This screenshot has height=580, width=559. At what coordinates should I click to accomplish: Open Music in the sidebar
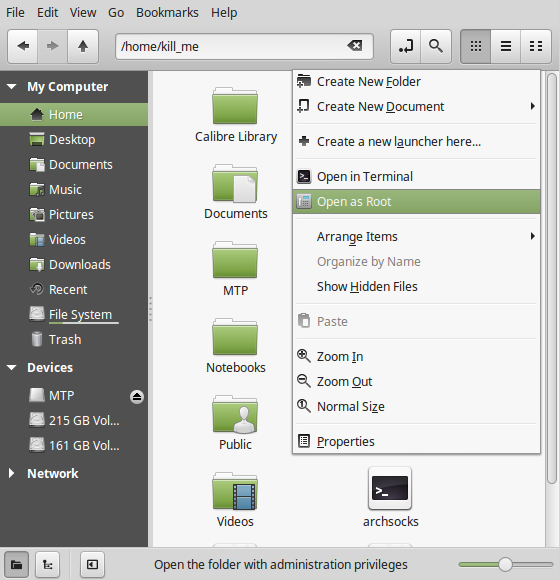[x=74, y=190]
